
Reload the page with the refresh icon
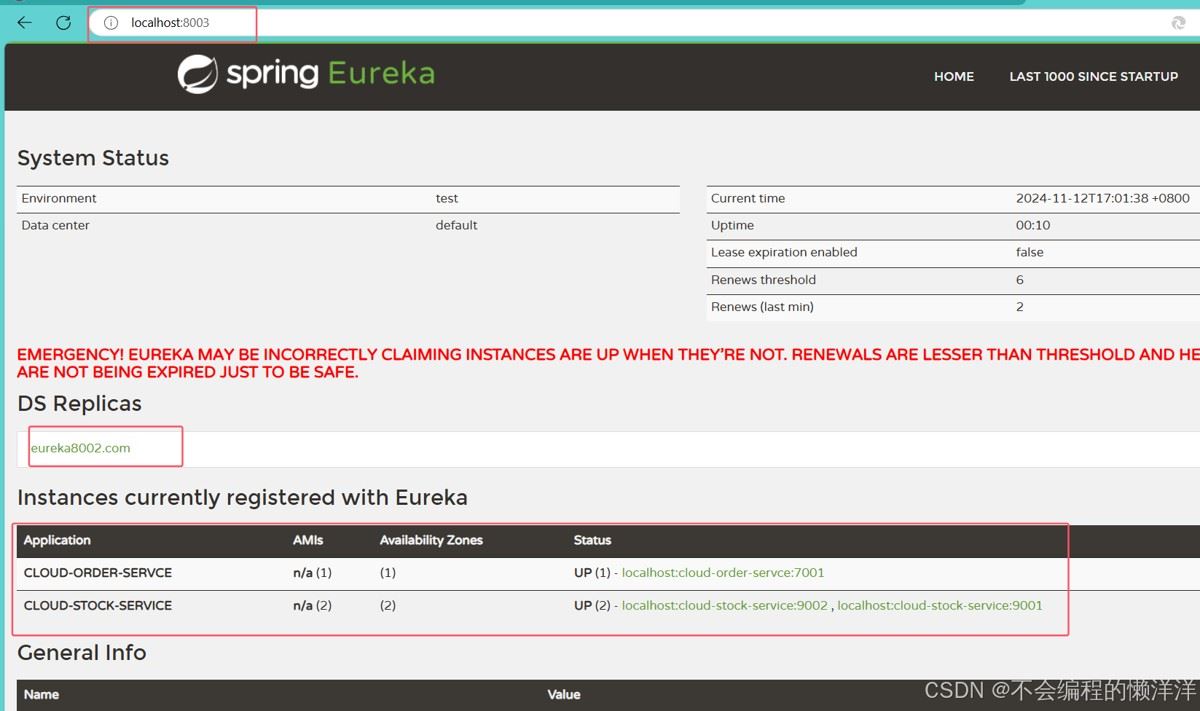tap(63, 22)
